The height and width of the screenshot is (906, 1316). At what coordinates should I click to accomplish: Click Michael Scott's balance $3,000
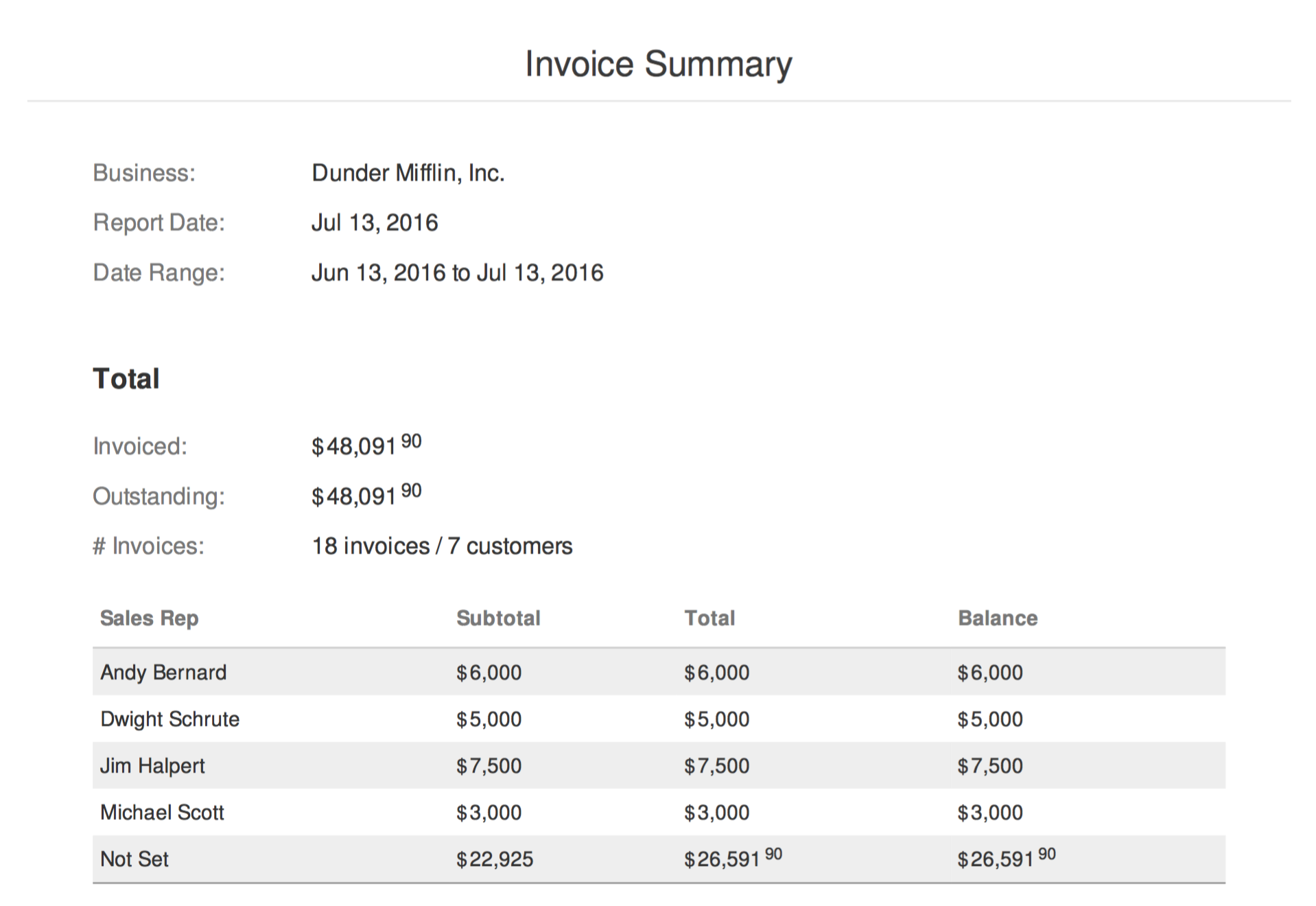click(x=990, y=813)
